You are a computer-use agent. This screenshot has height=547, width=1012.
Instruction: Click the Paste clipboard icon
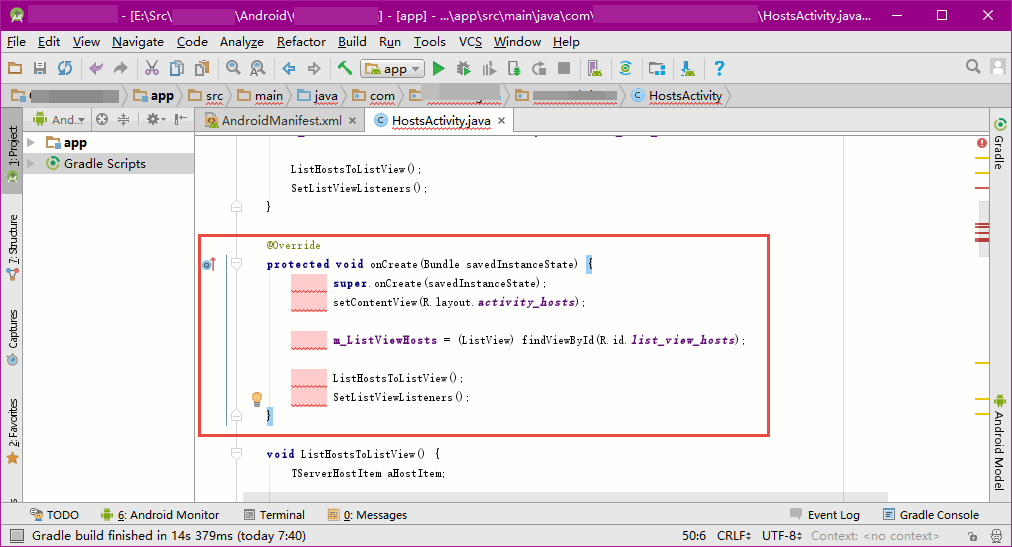(x=202, y=68)
